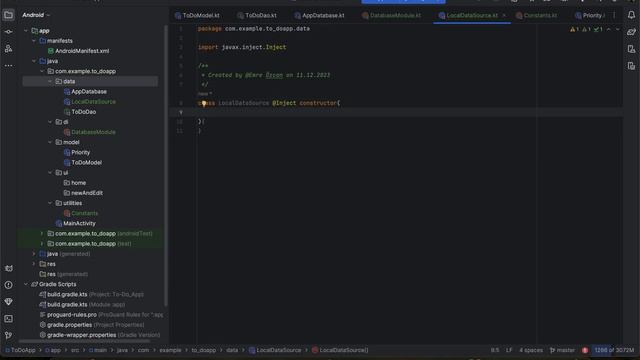
Task: Switch to the Priority tab
Action: pos(589,16)
